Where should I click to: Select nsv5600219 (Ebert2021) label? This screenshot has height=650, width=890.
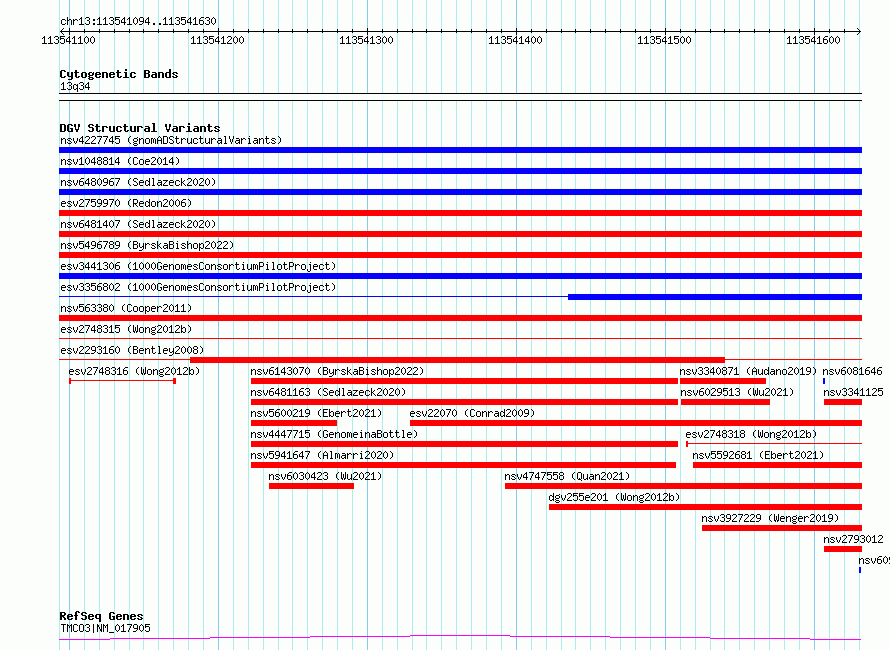[x=316, y=413]
